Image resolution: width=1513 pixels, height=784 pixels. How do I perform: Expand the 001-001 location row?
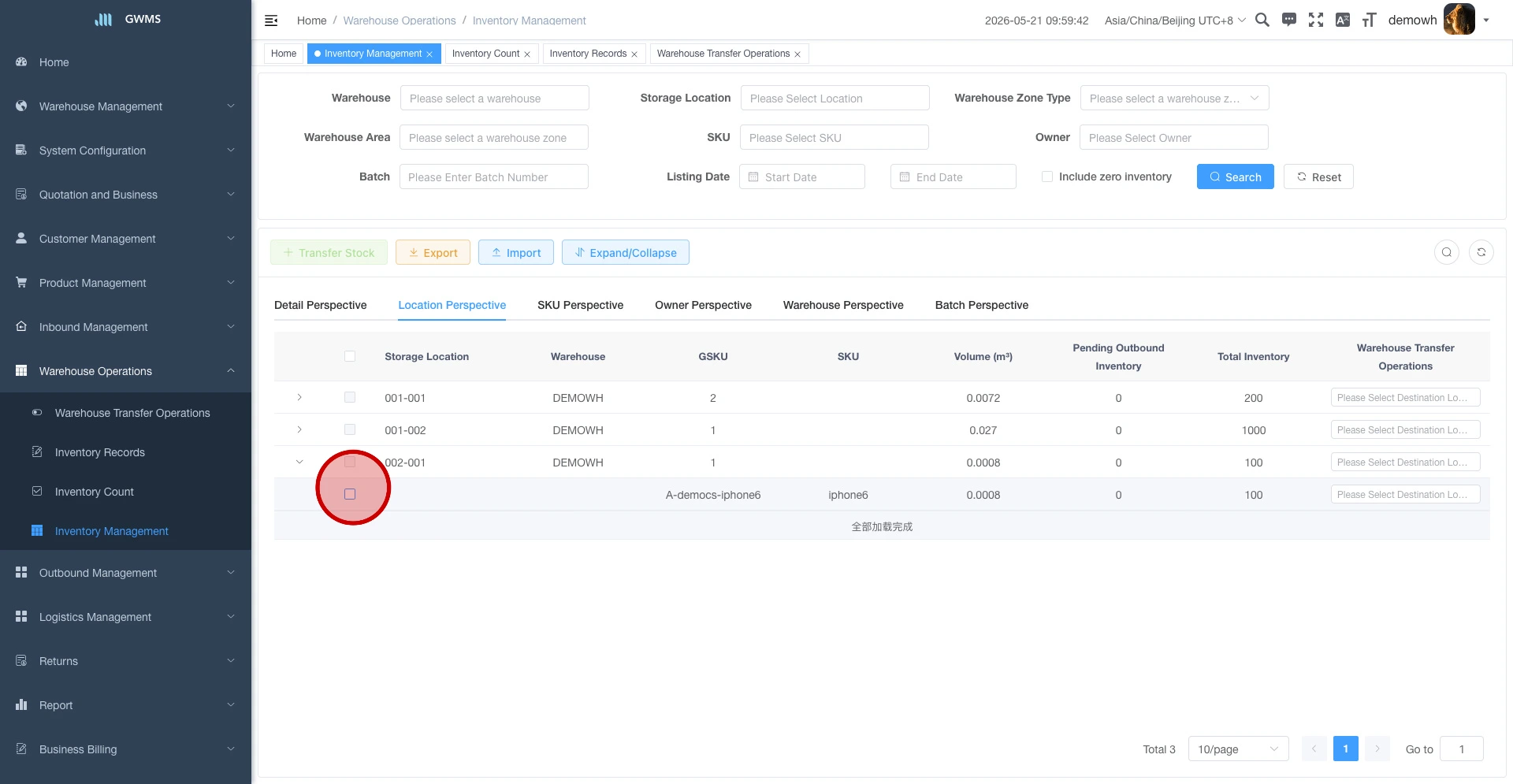(299, 397)
